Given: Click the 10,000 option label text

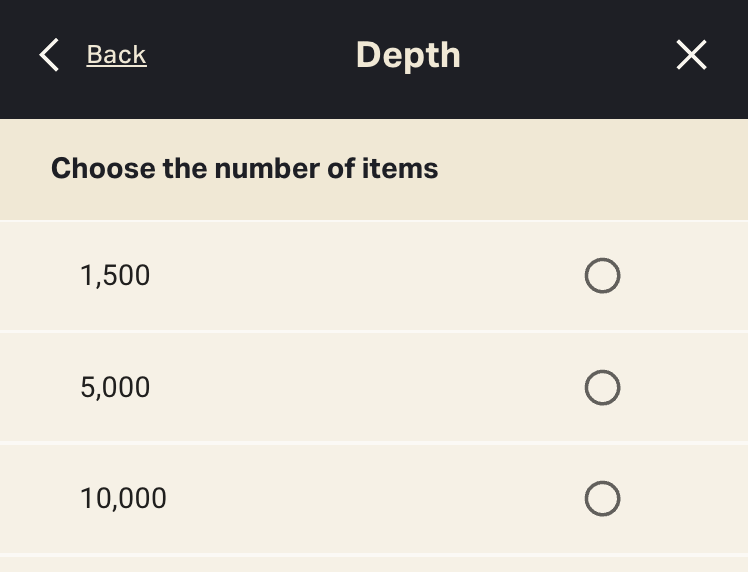Looking at the screenshot, I should pyautogui.click(x=123, y=498).
